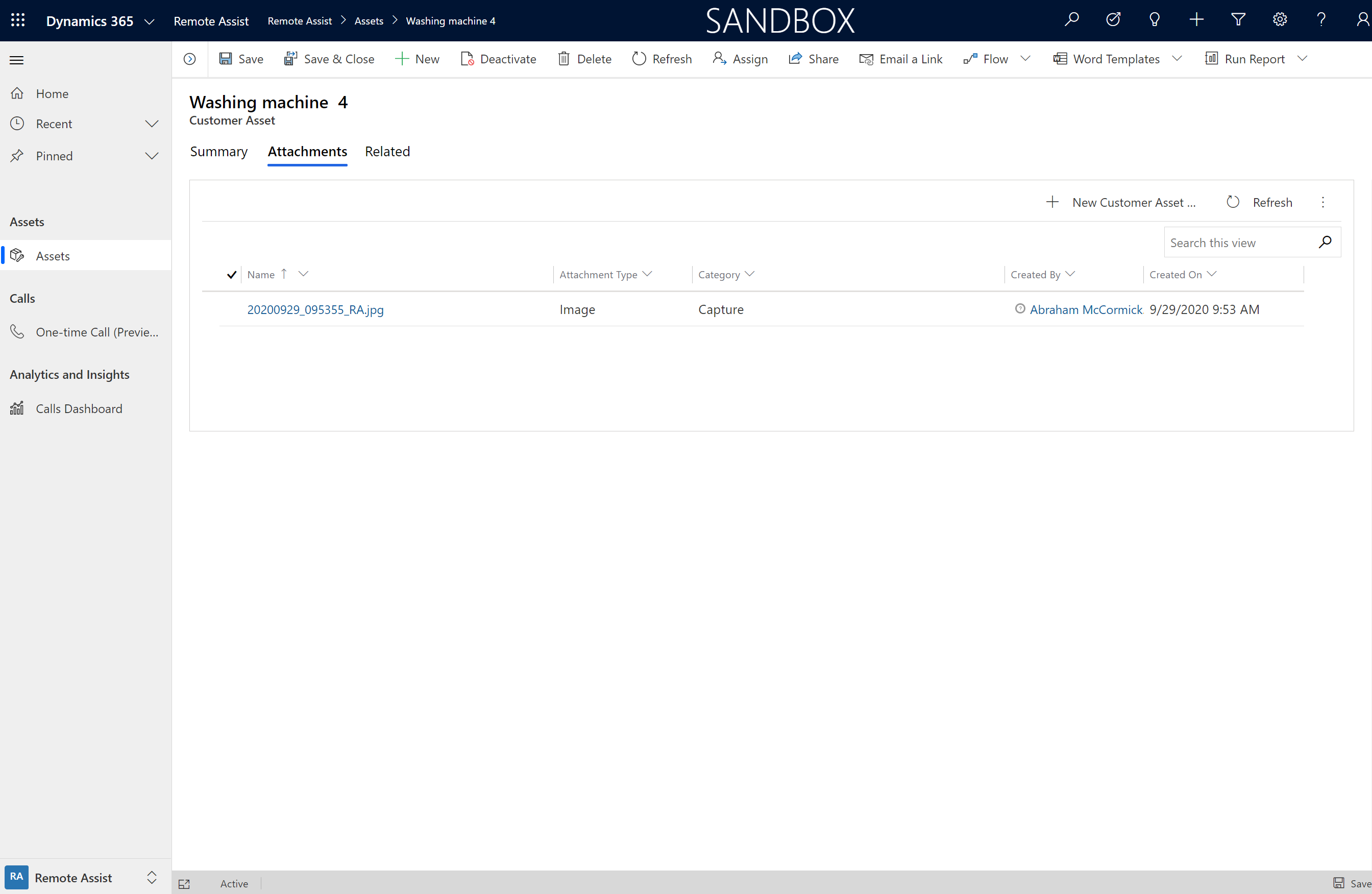Click the Deactivate icon button

pyautogui.click(x=465, y=59)
